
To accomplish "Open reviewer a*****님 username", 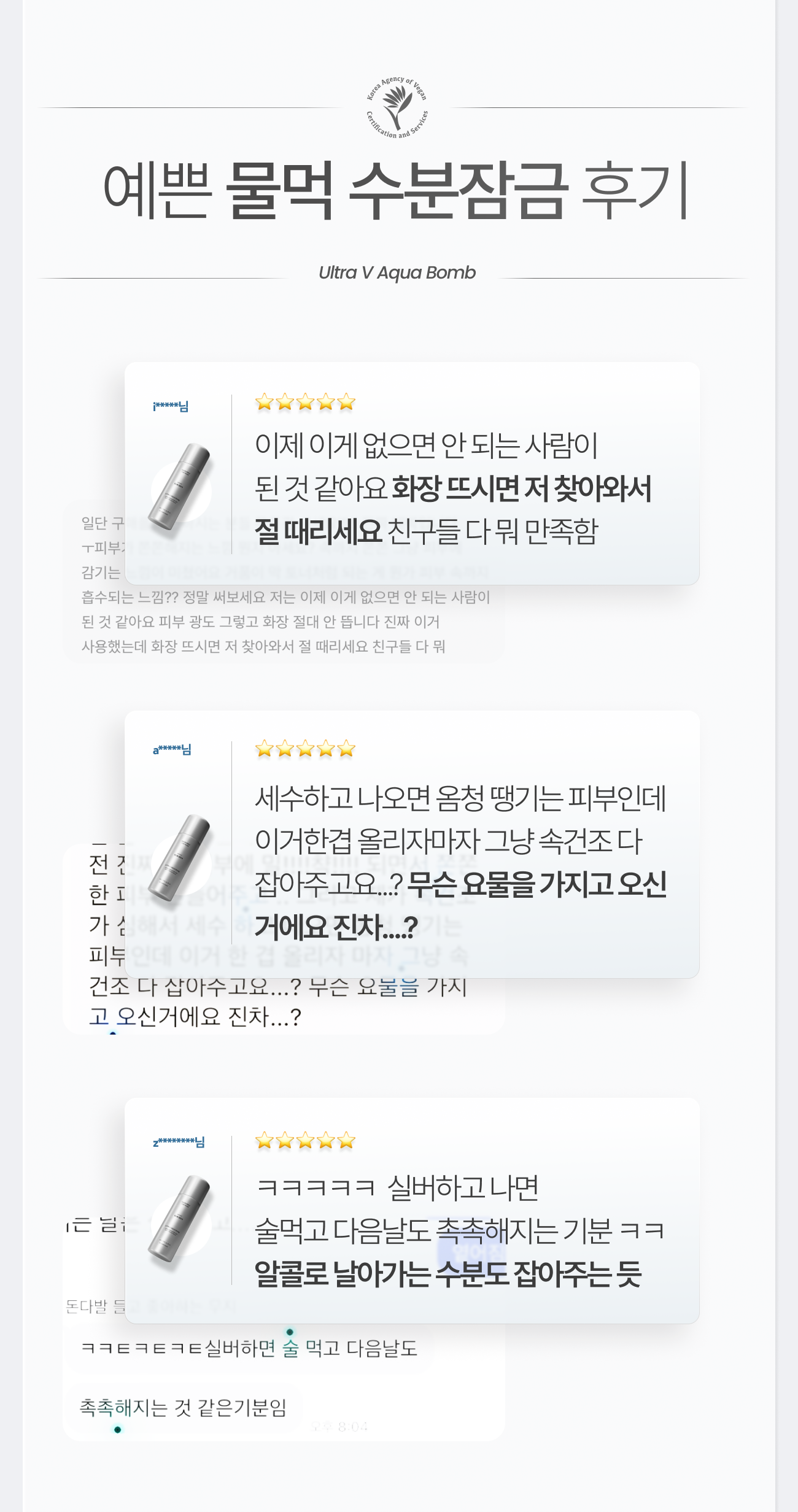I will [172, 749].
